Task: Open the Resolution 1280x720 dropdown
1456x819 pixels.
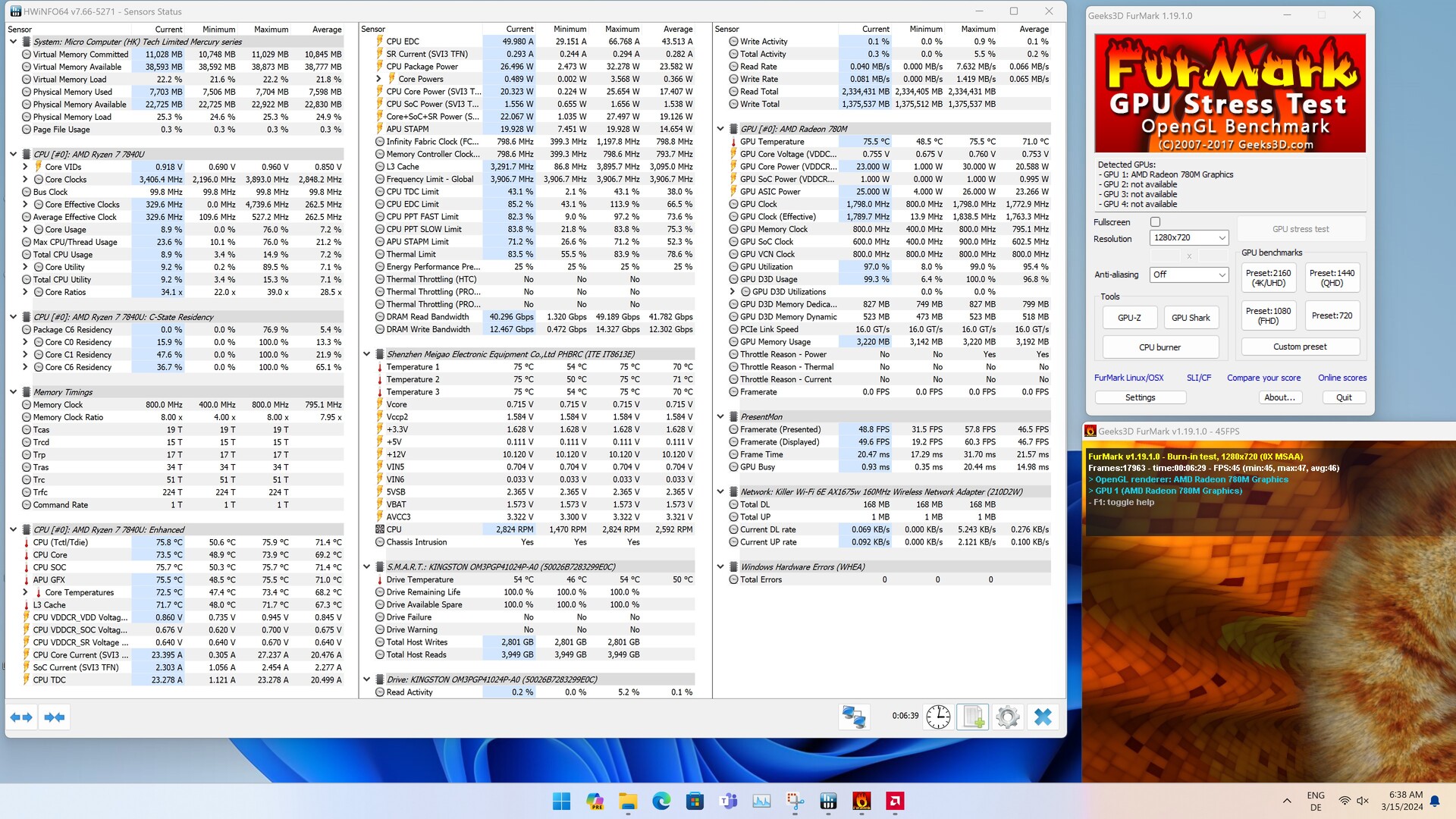Action: (x=1188, y=237)
